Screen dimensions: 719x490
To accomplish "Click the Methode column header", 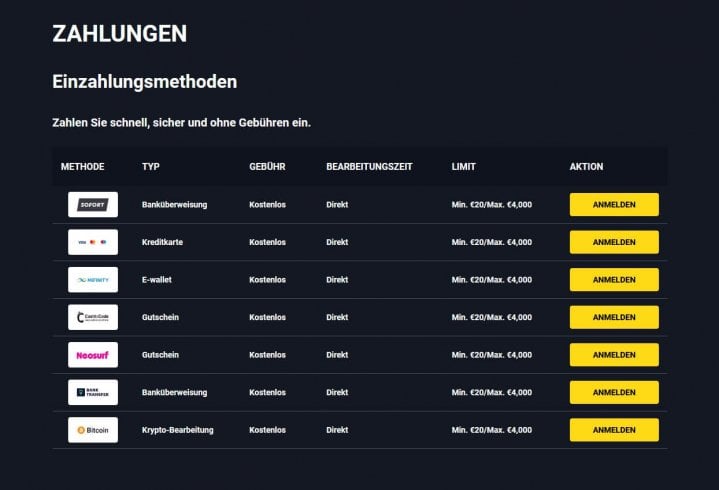I will (x=83, y=167).
